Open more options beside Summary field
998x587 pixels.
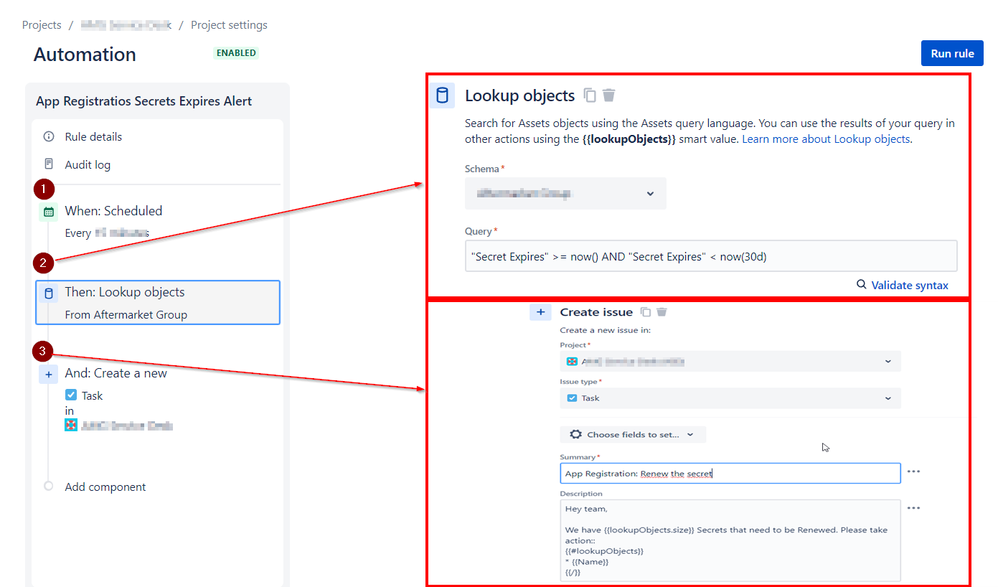913,472
